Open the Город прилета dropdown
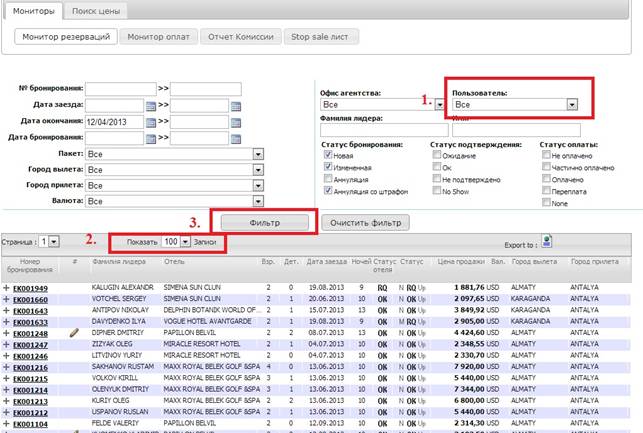This screenshot has height=433, width=643. [174, 186]
